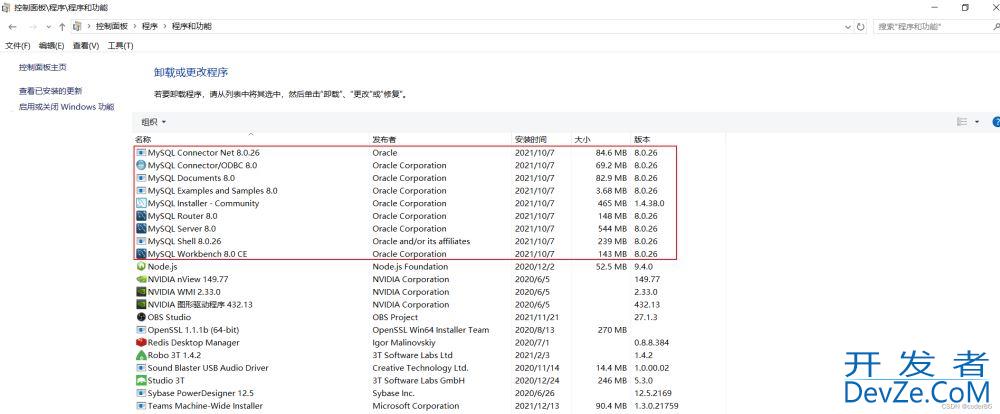This screenshot has width=1000, height=414.
Task: Click the Studio 3T icon
Action: [x=142, y=380]
